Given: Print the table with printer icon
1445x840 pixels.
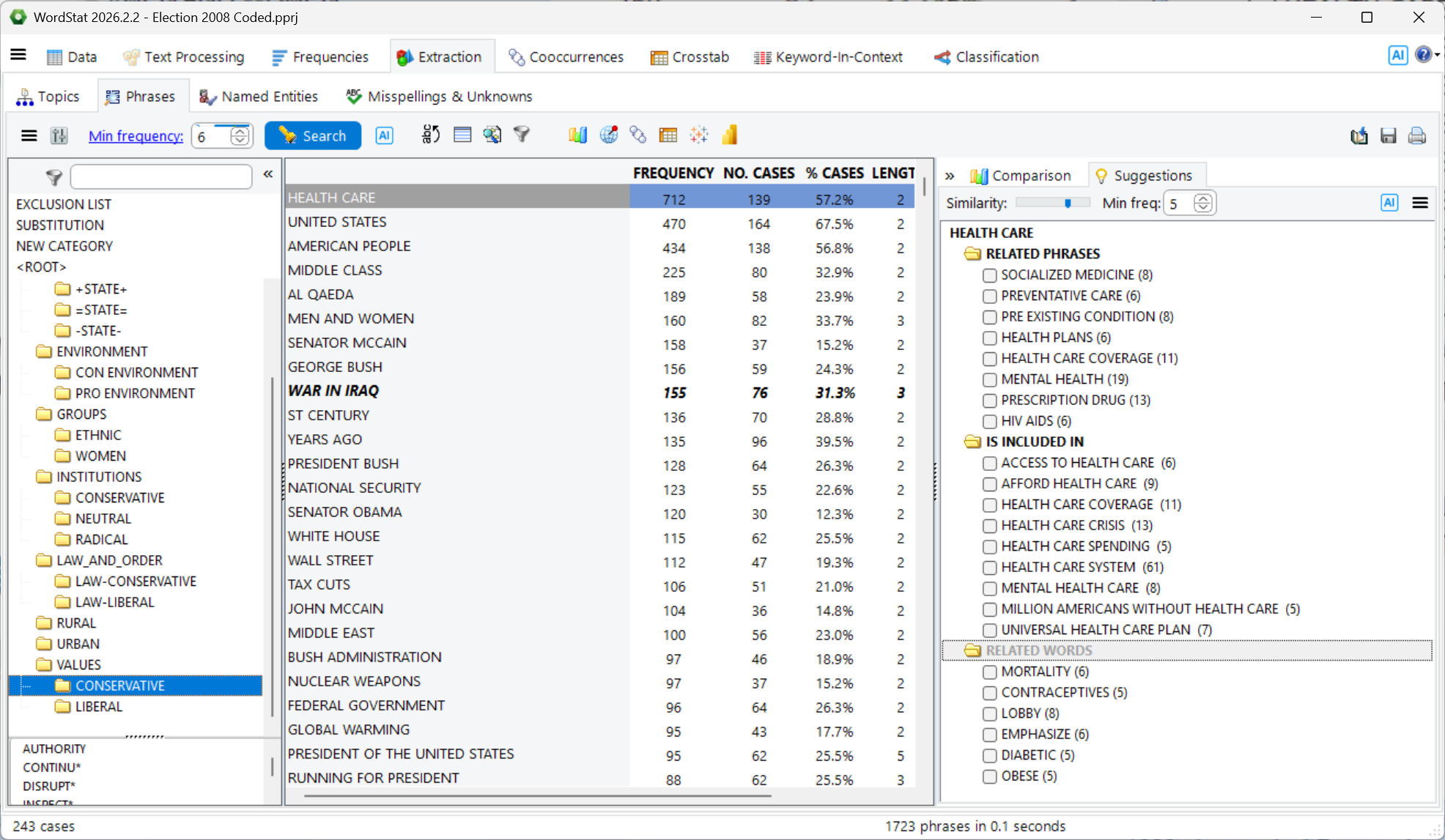Looking at the screenshot, I should tap(1417, 135).
